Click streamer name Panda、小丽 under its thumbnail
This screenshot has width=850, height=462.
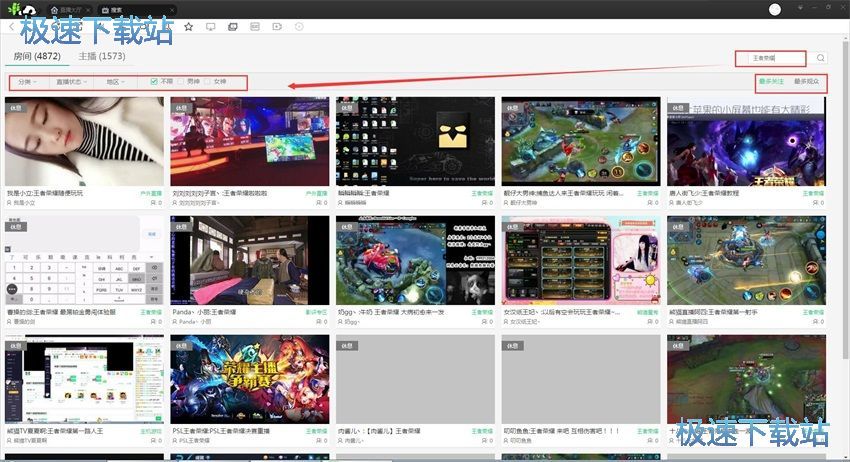[196, 322]
